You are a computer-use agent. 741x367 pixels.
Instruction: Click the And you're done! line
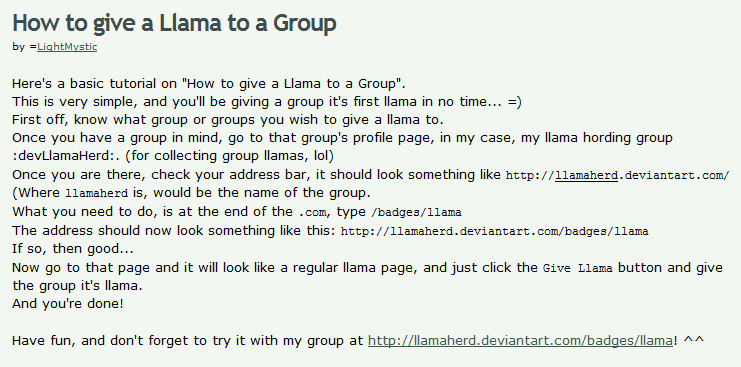pyautogui.click(x=68, y=303)
